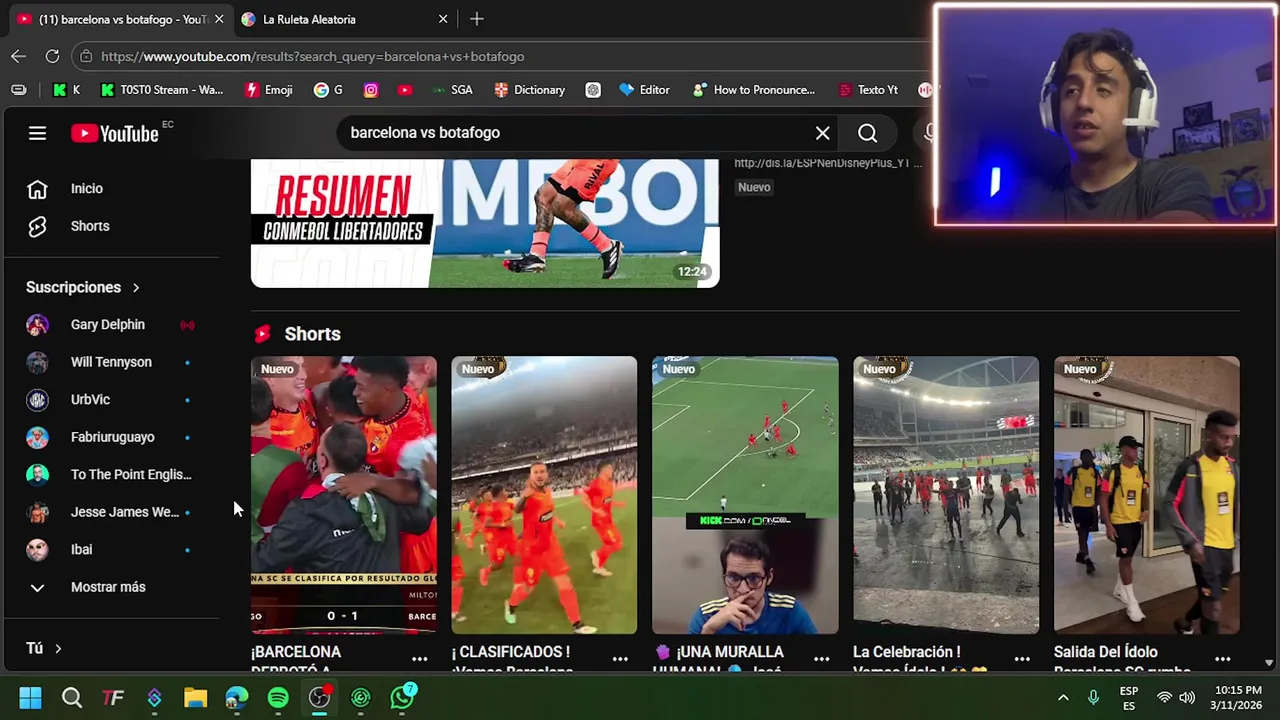Screen dimensions: 1280x720
Task: Open the Texto Yt bookmark
Action: (868, 90)
